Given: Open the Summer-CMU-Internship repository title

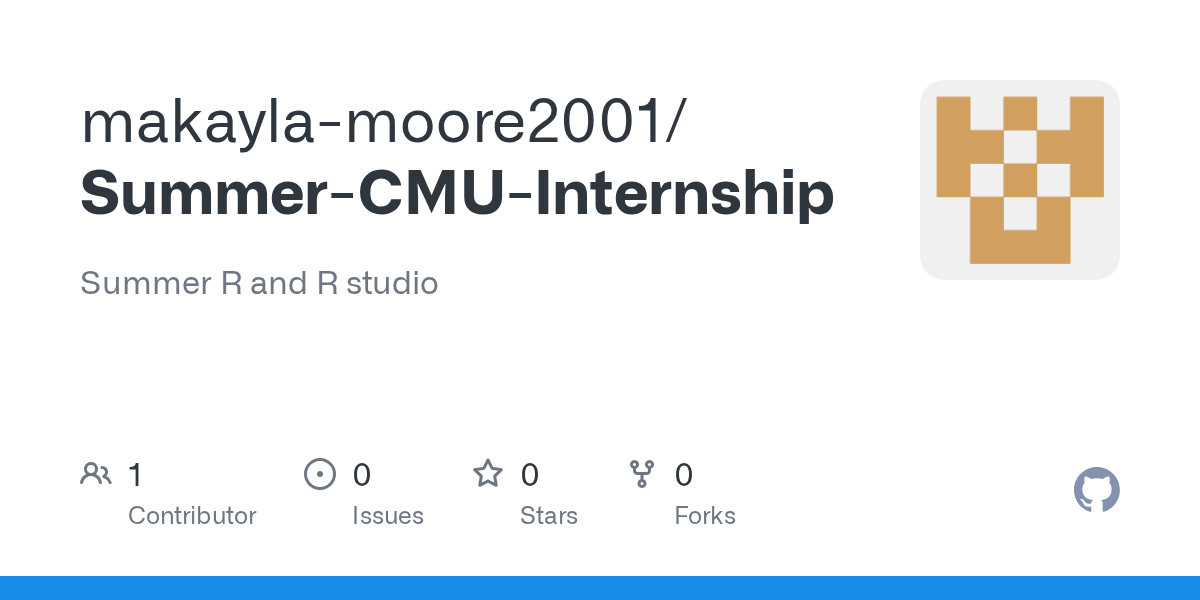Looking at the screenshot, I should (457, 194).
